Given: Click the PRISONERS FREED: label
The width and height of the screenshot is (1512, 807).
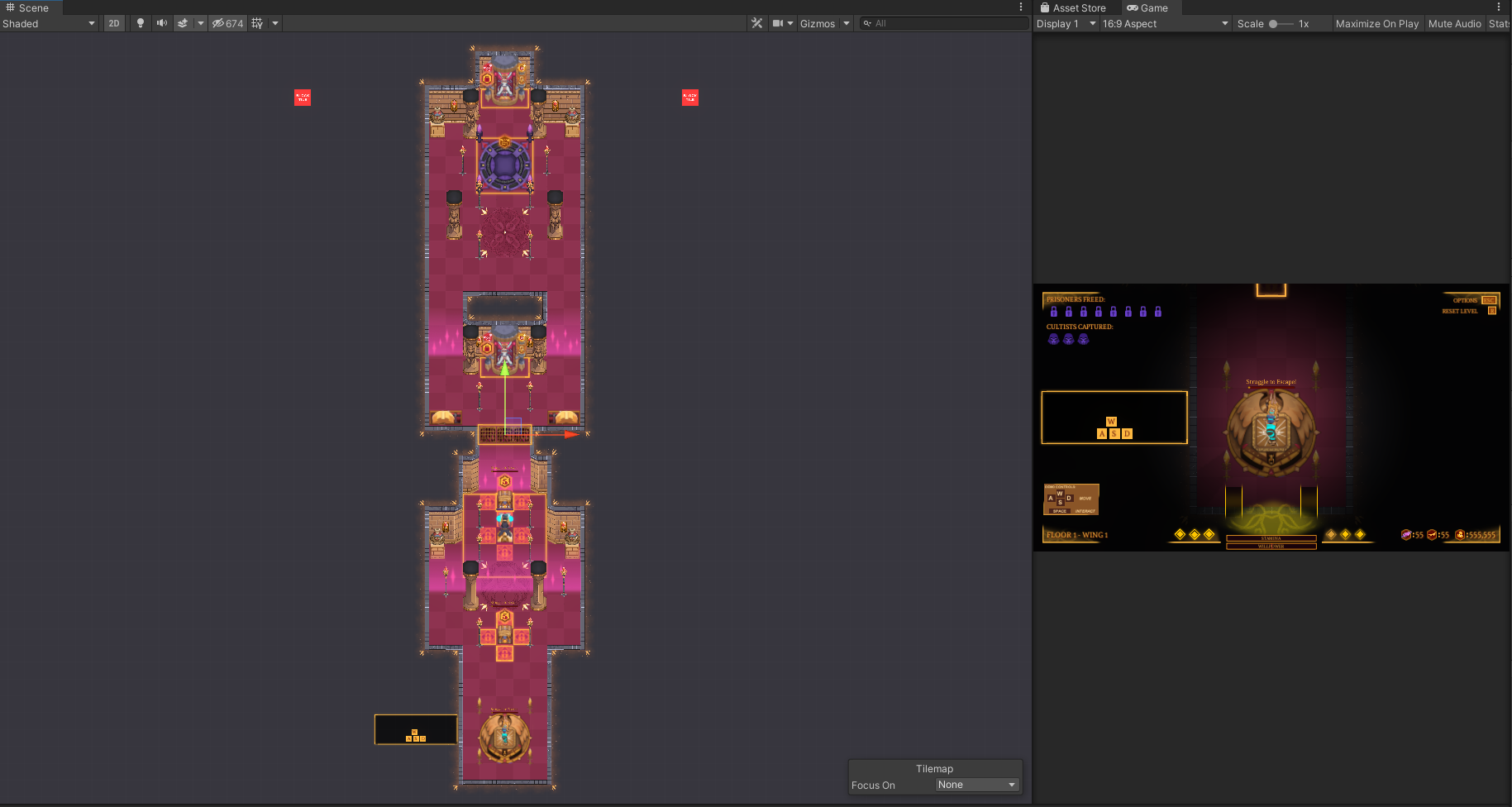Looking at the screenshot, I should pyautogui.click(x=1076, y=299).
